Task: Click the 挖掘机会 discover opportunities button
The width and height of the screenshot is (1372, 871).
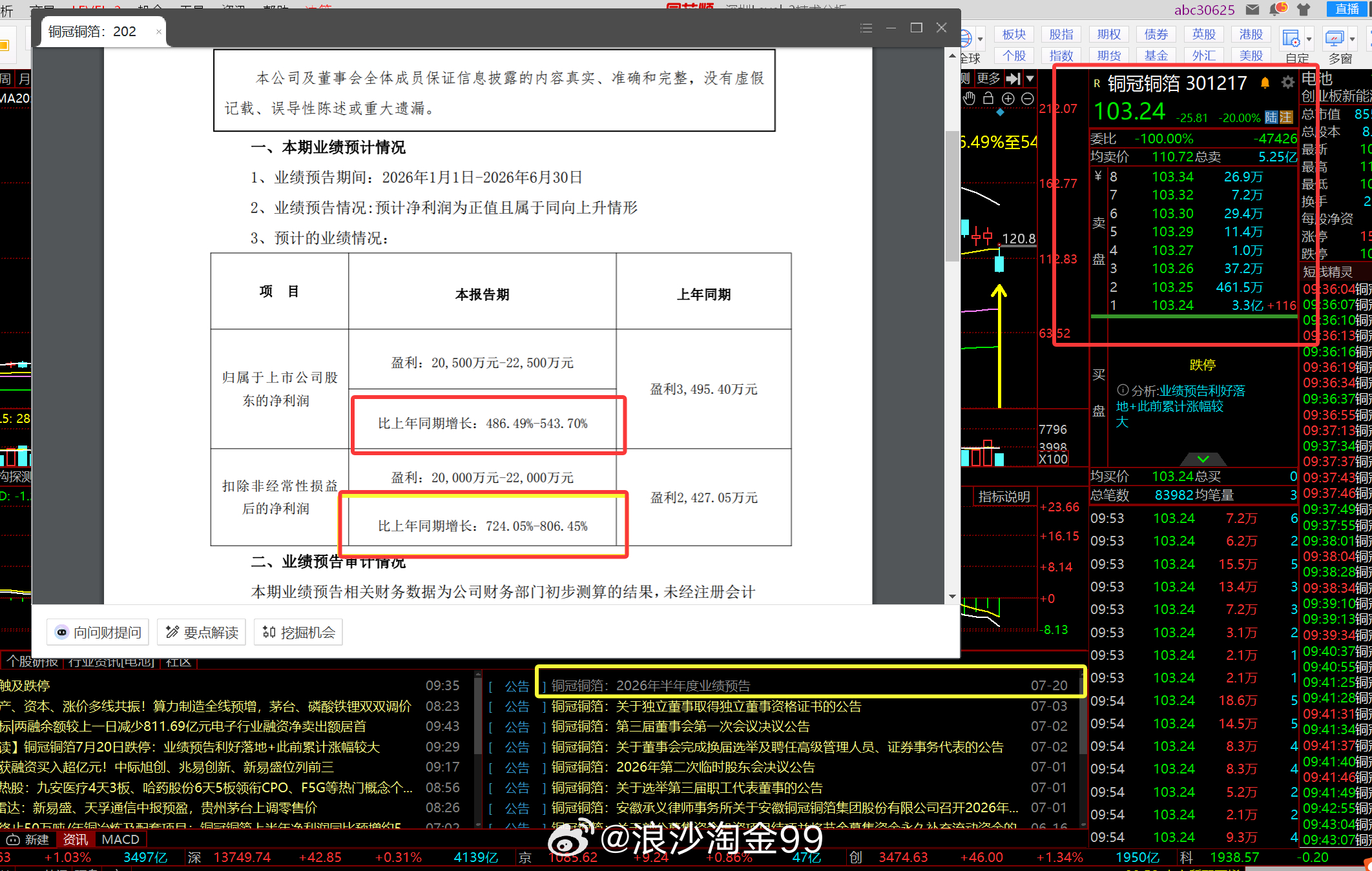Action: click(298, 632)
